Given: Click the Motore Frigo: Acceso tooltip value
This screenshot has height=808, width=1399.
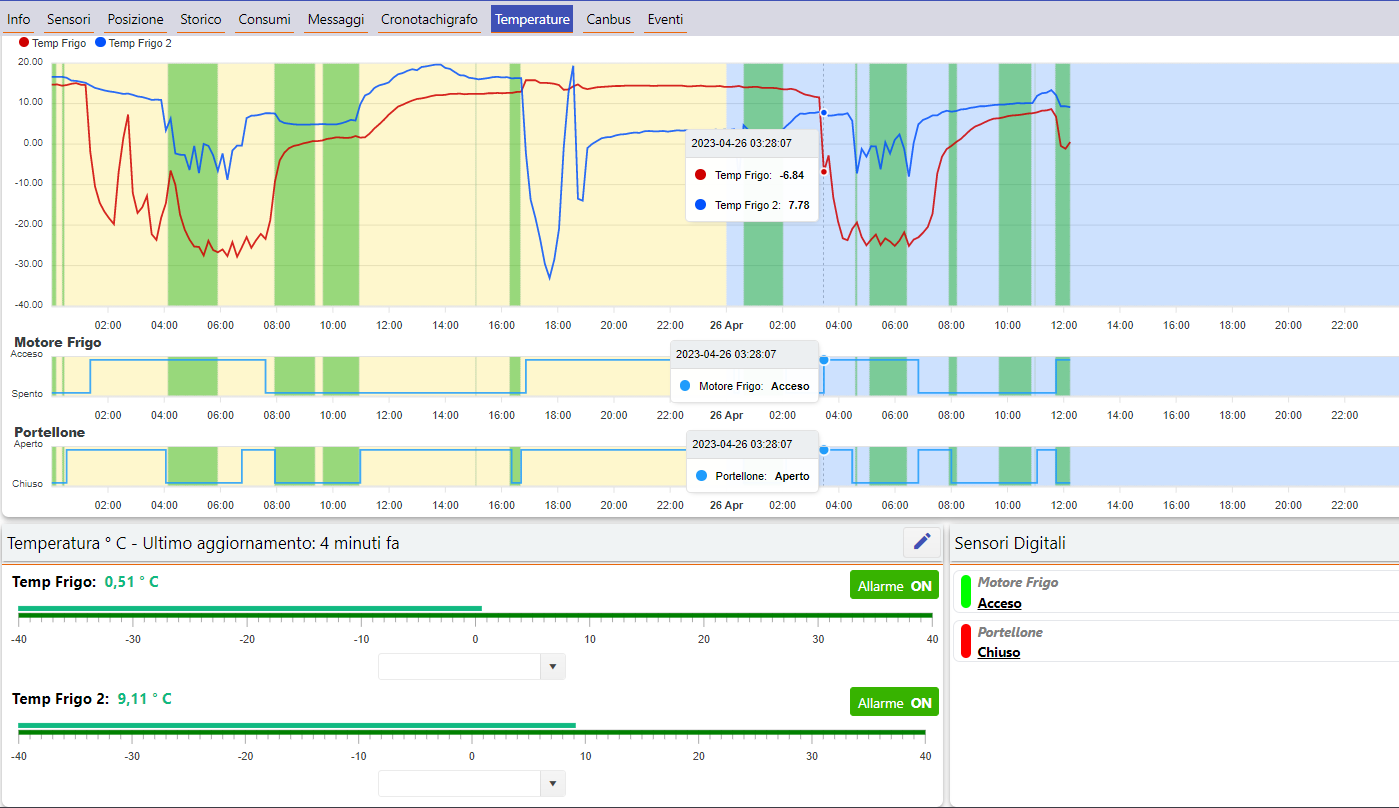Looking at the screenshot, I should click(x=790, y=386).
